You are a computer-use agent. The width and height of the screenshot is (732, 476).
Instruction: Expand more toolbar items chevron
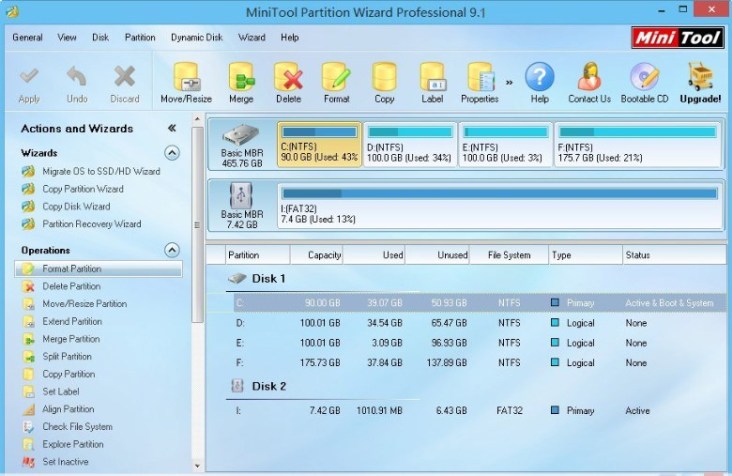point(509,83)
